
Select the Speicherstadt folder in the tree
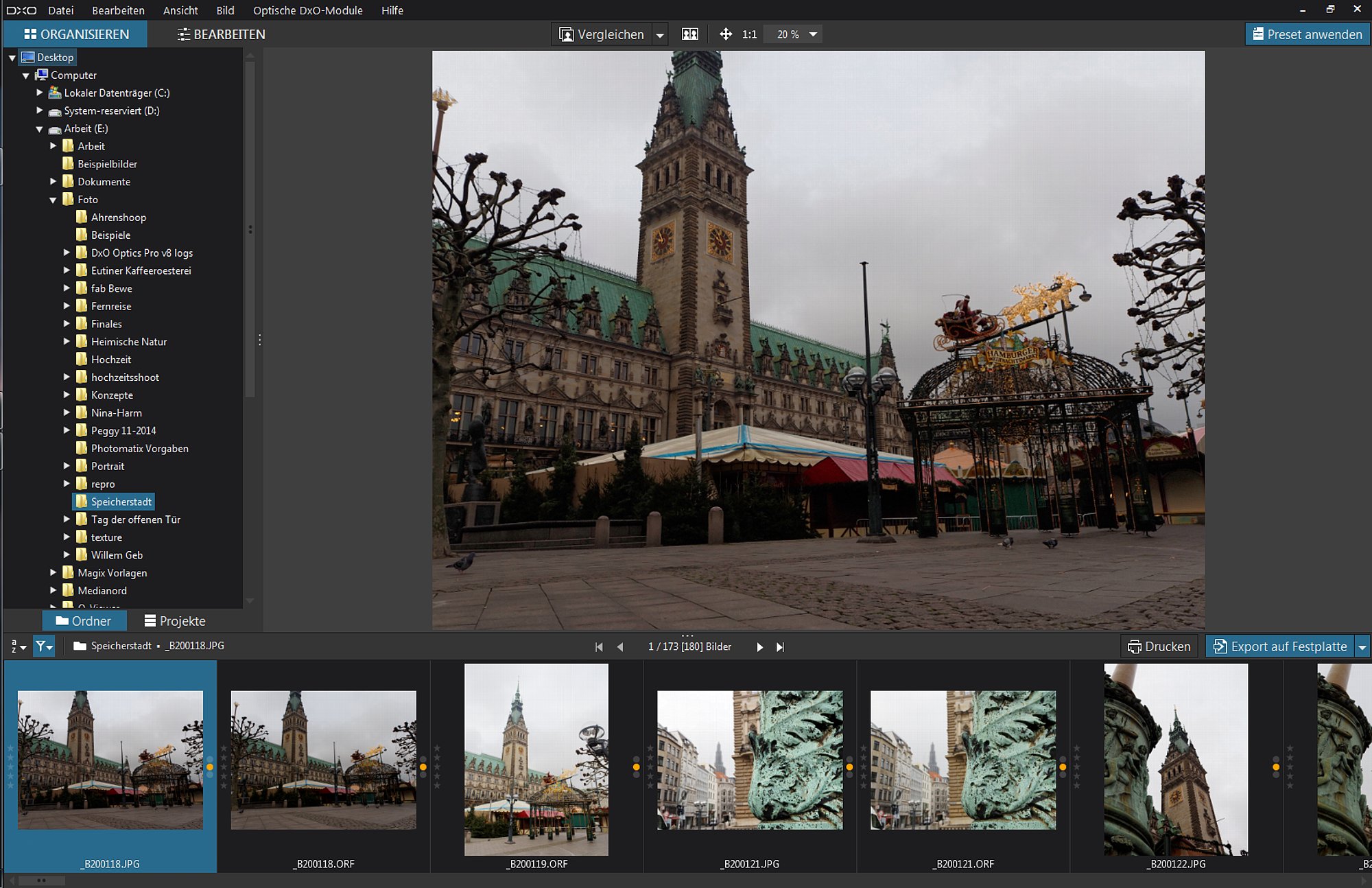coord(113,502)
